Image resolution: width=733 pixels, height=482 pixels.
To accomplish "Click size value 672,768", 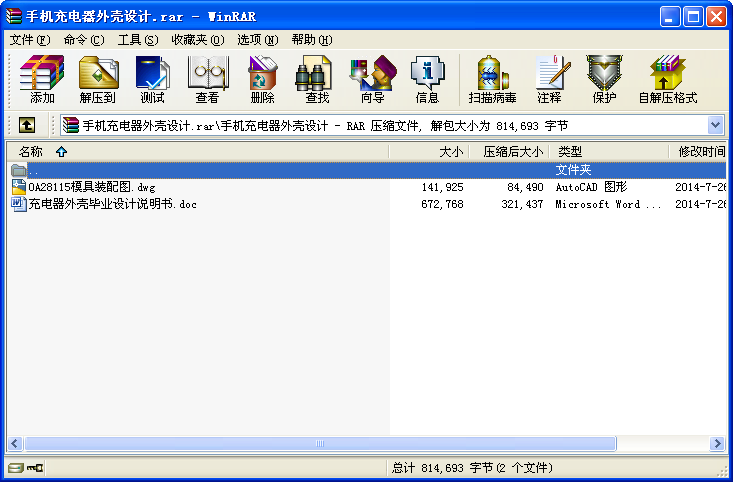I will tap(442, 204).
